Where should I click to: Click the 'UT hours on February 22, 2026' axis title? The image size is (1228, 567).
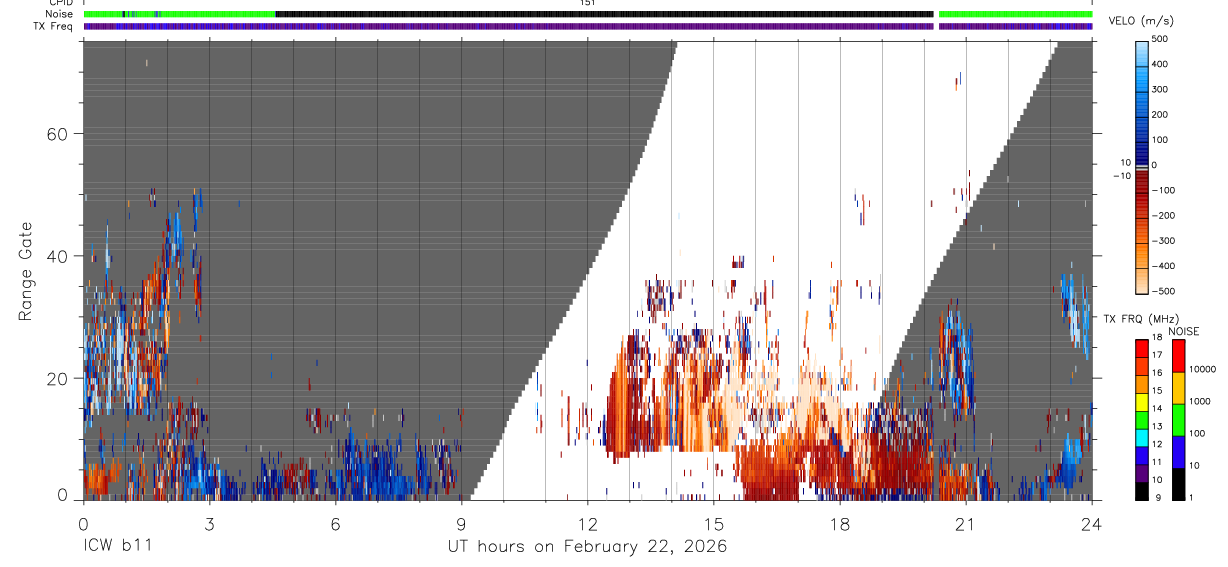point(587,547)
